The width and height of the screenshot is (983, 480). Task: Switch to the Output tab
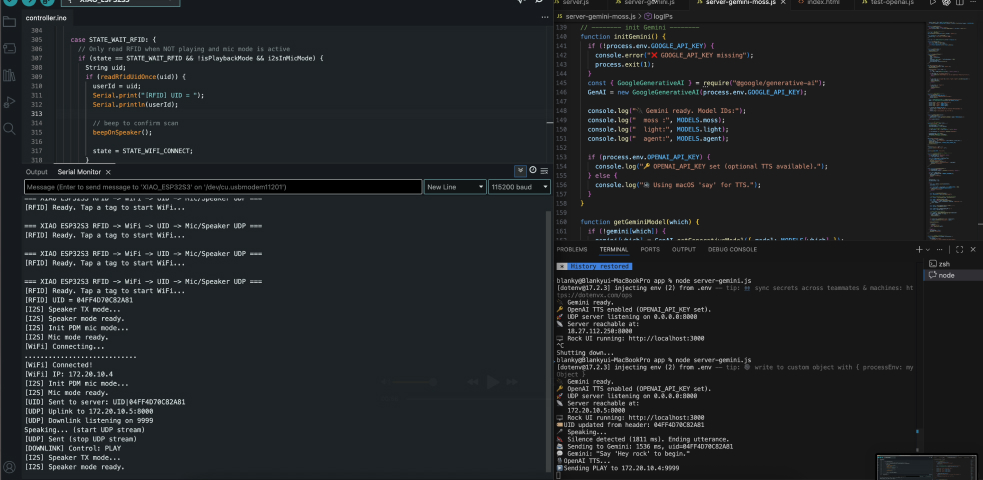(x=36, y=172)
